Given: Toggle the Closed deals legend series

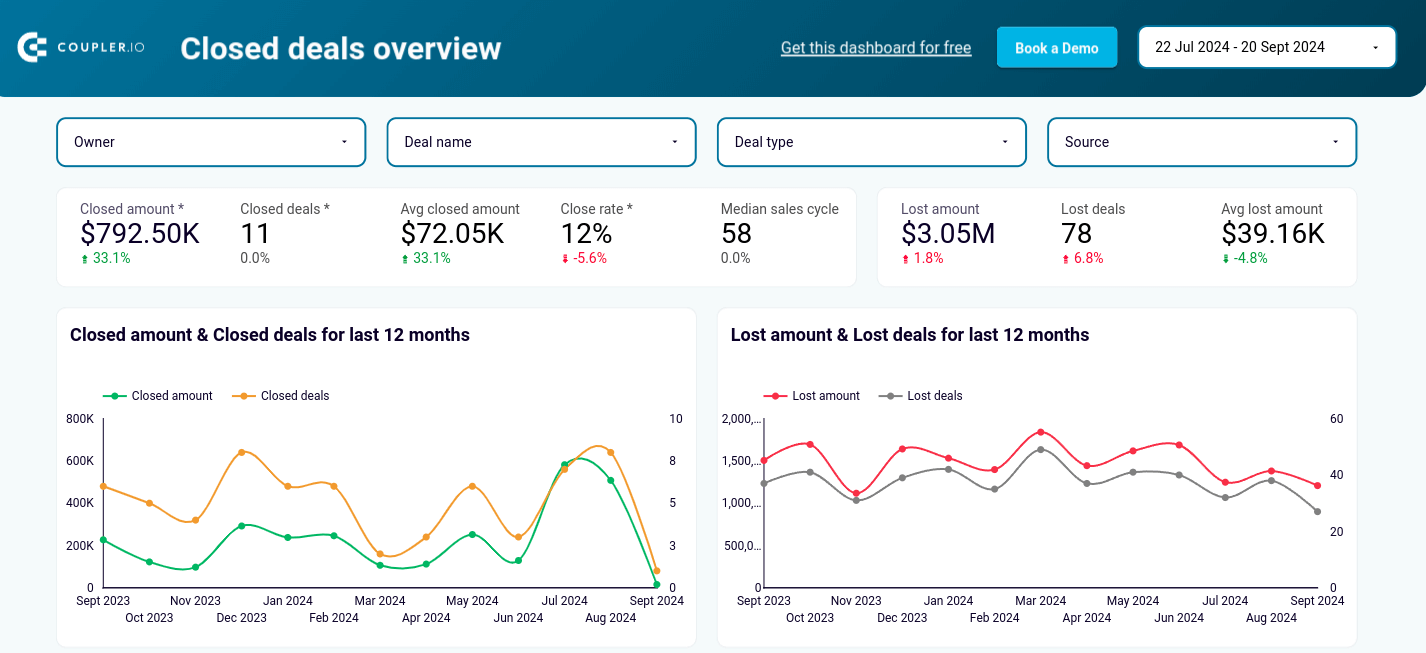Looking at the screenshot, I should point(282,396).
